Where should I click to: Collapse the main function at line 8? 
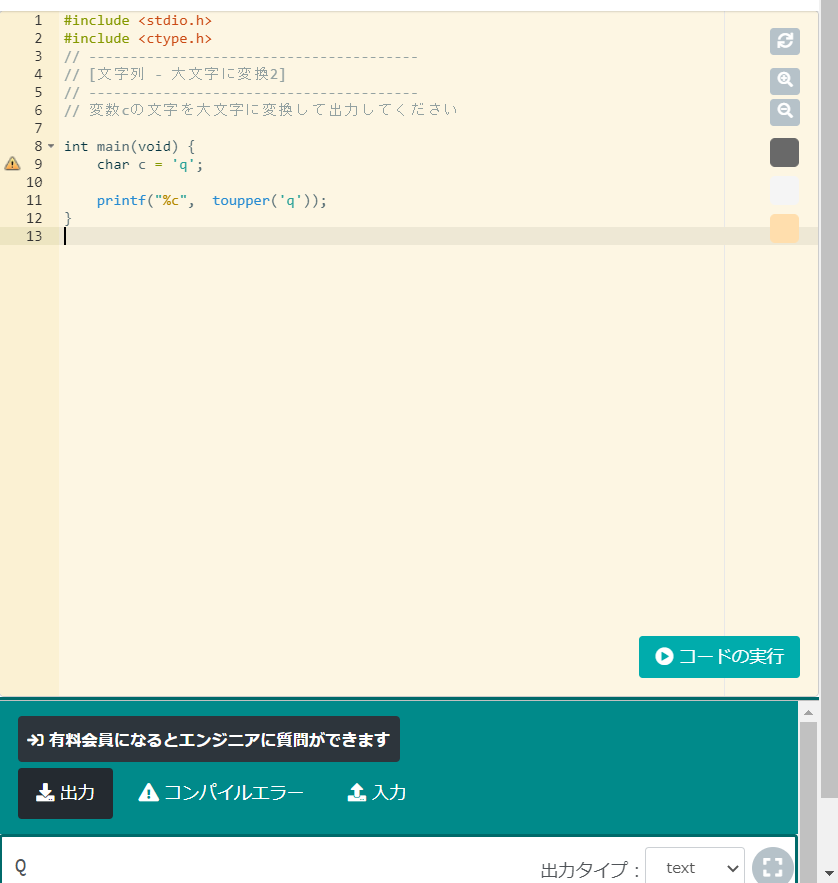pyautogui.click(x=52, y=145)
